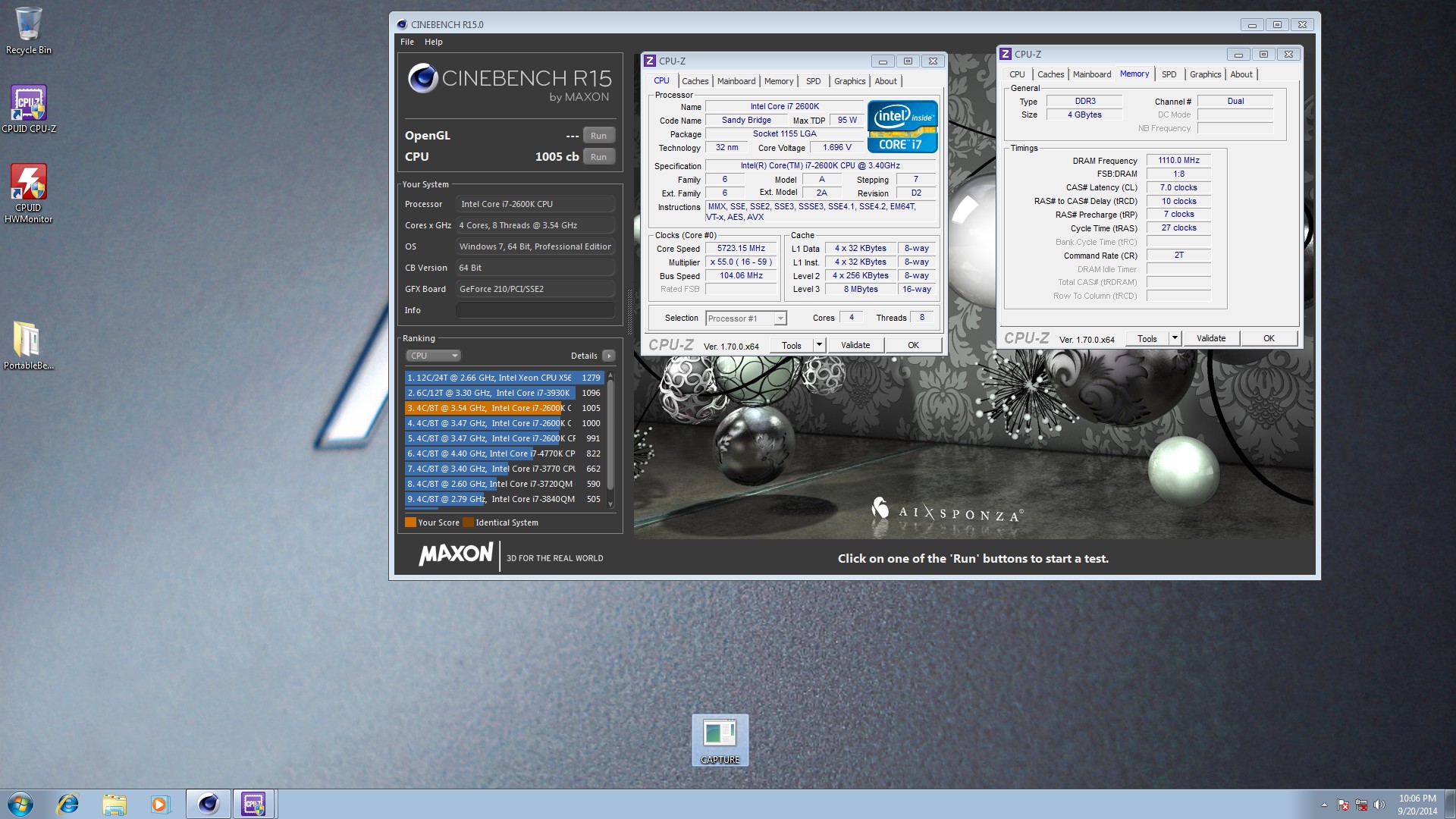The width and height of the screenshot is (1456, 819).
Task: Switch to About tab in right CPU-Z
Action: (x=1241, y=74)
